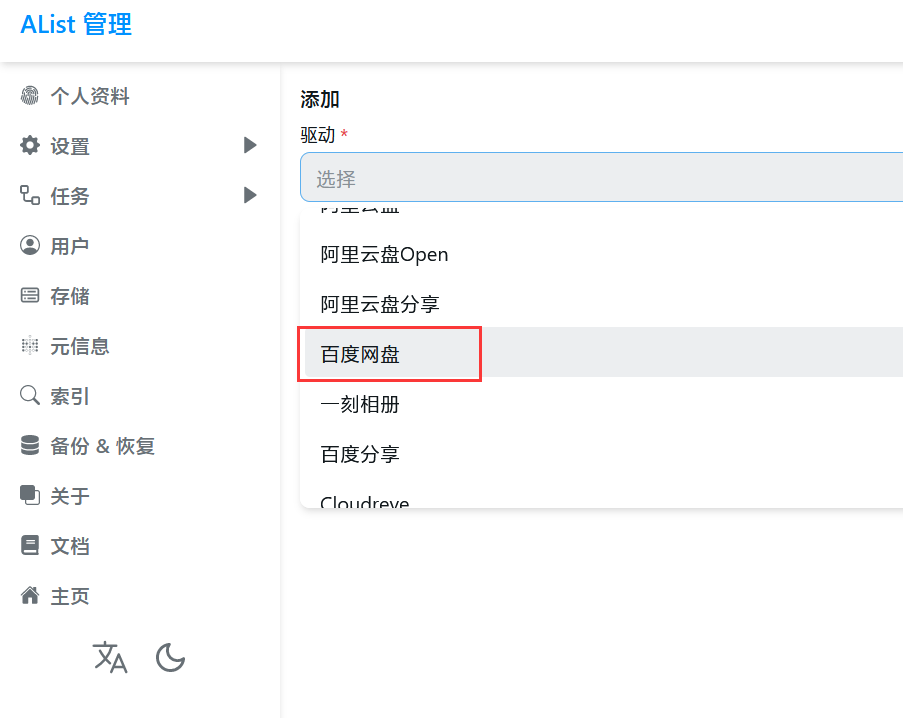Open 备份 & 恢复 page
Screen dimensions: 903x718
coord(103,446)
